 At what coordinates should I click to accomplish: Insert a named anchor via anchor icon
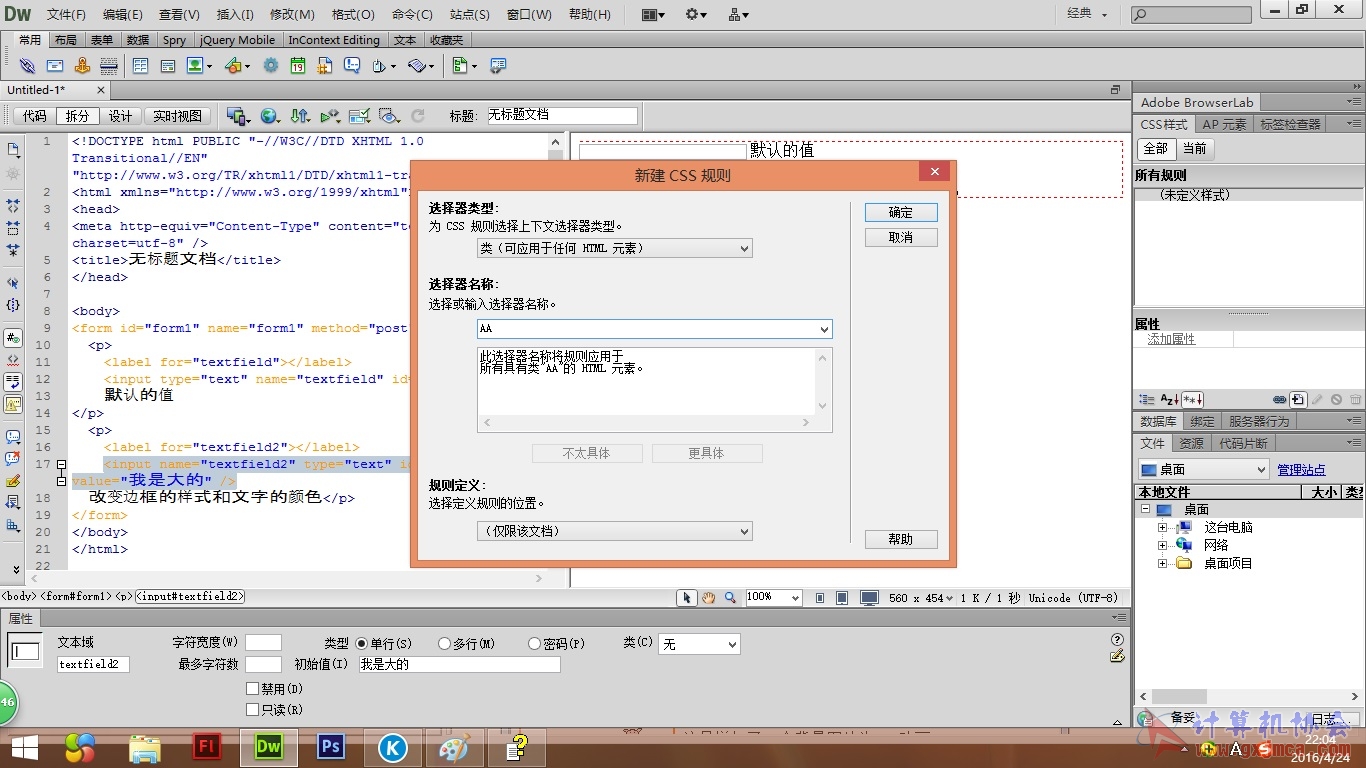(82, 65)
